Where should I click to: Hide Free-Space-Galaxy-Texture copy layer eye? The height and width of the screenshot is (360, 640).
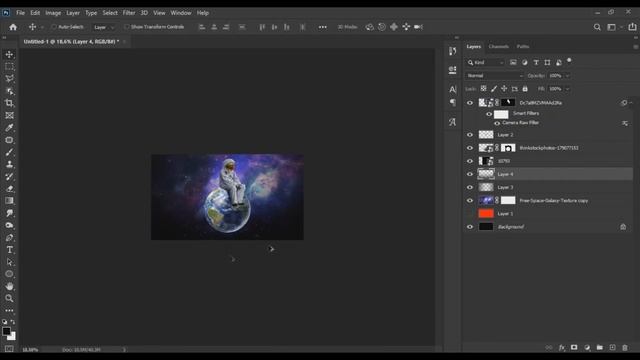coord(470,200)
